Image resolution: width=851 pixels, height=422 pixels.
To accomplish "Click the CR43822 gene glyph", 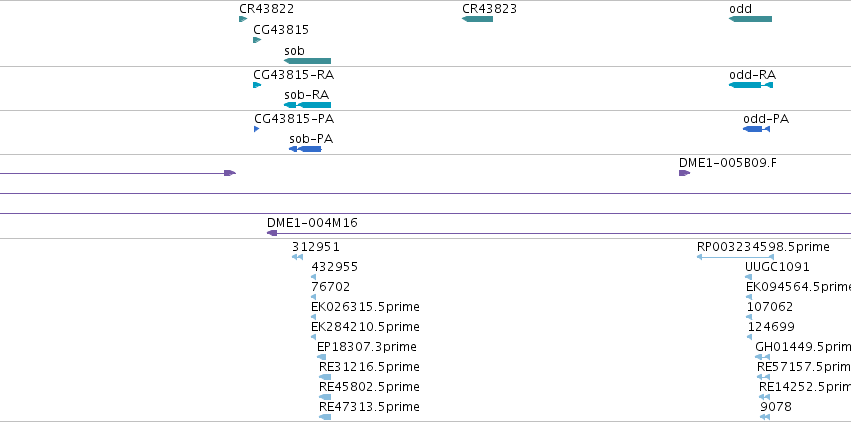I will (x=243, y=19).
